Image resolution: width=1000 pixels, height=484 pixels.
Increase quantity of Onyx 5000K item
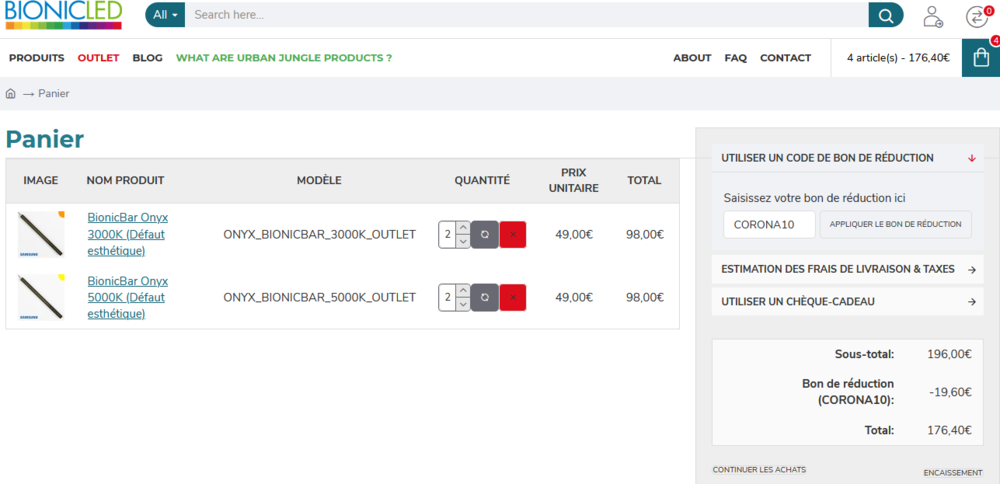(x=464, y=290)
